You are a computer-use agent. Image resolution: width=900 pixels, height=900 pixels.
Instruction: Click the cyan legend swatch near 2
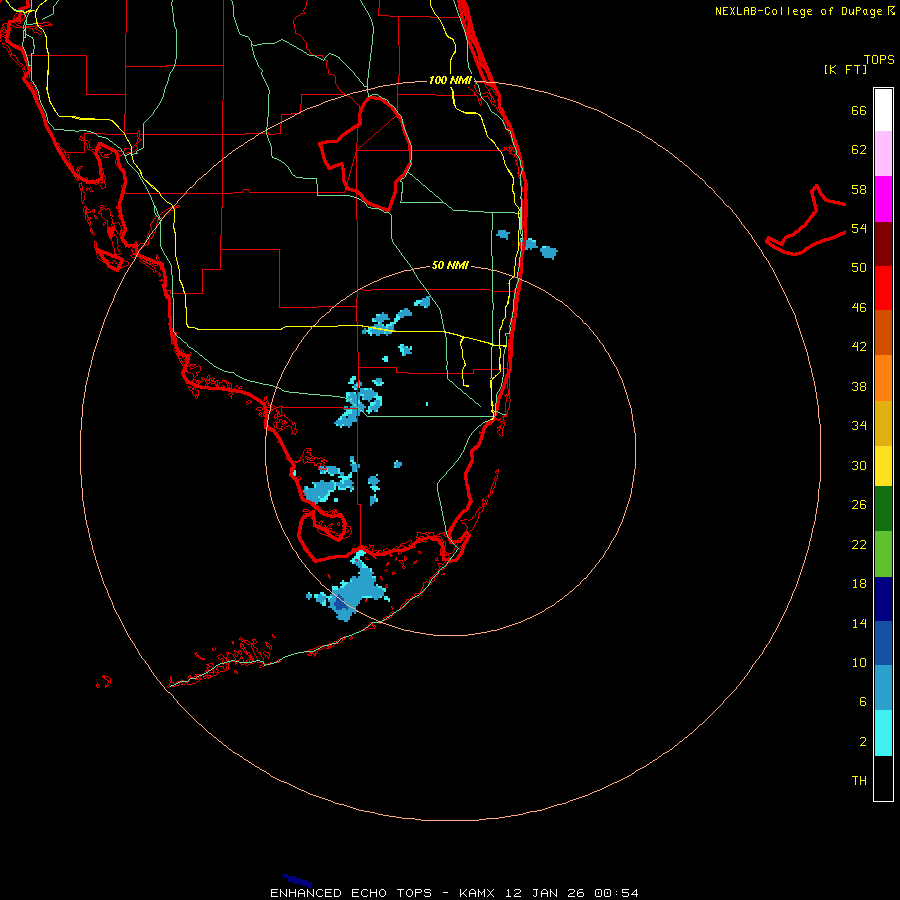(x=883, y=733)
